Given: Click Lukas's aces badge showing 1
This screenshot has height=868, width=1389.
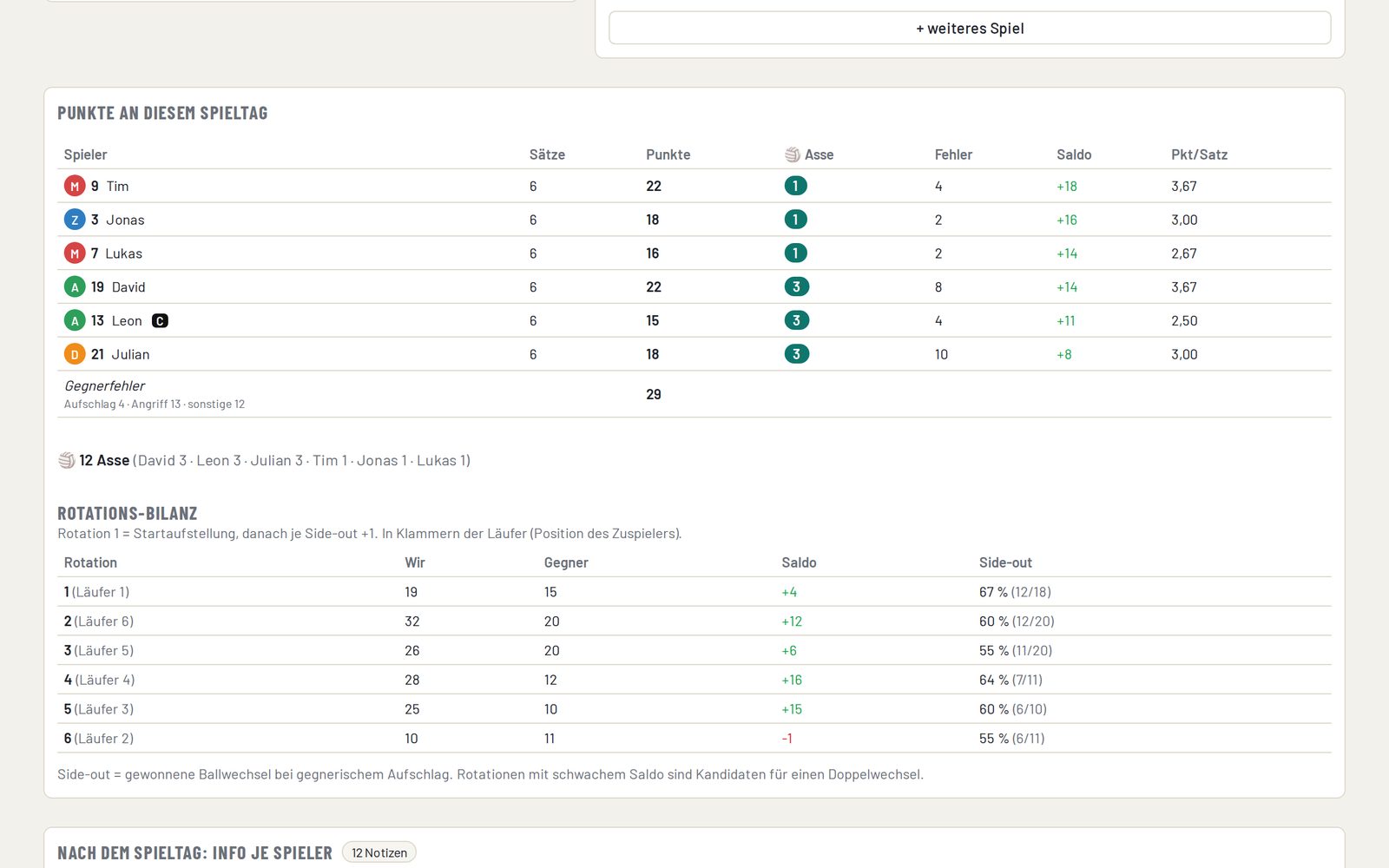Looking at the screenshot, I should tap(795, 253).
